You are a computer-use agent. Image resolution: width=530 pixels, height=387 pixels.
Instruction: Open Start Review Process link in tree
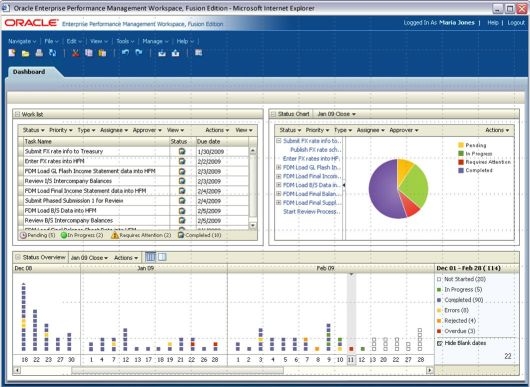pos(311,212)
